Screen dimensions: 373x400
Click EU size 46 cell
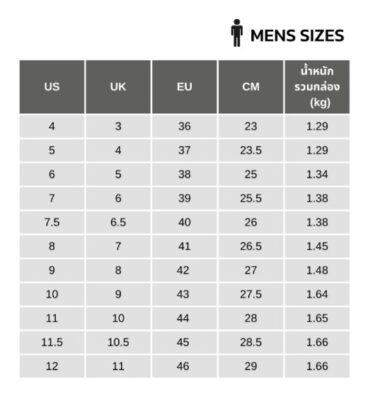click(184, 366)
